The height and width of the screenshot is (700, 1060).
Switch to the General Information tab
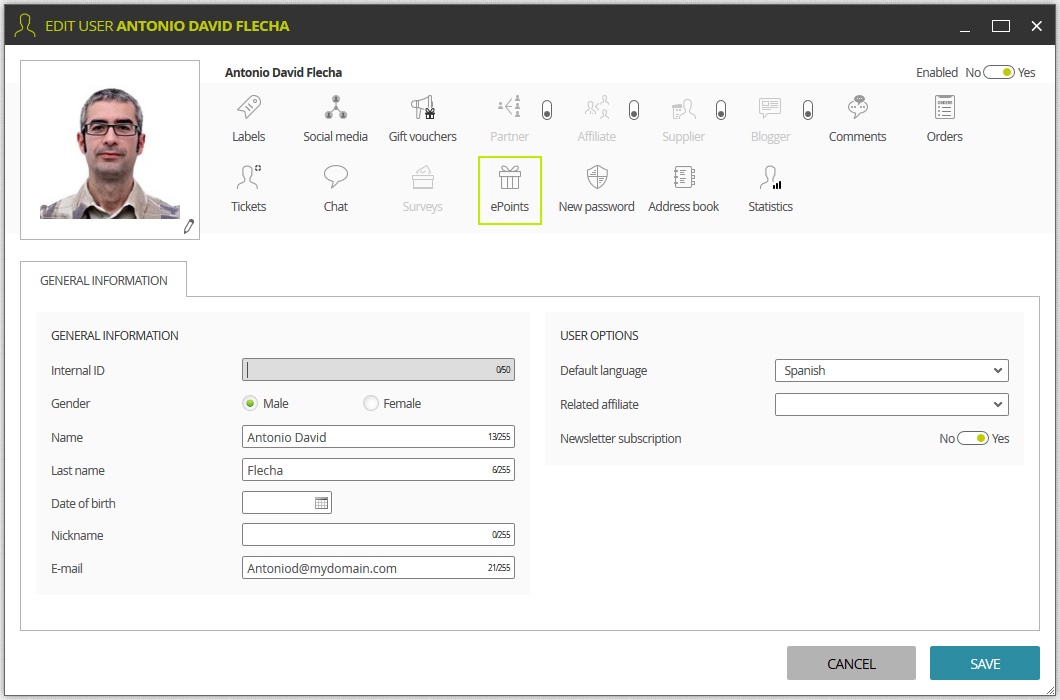(x=103, y=281)
